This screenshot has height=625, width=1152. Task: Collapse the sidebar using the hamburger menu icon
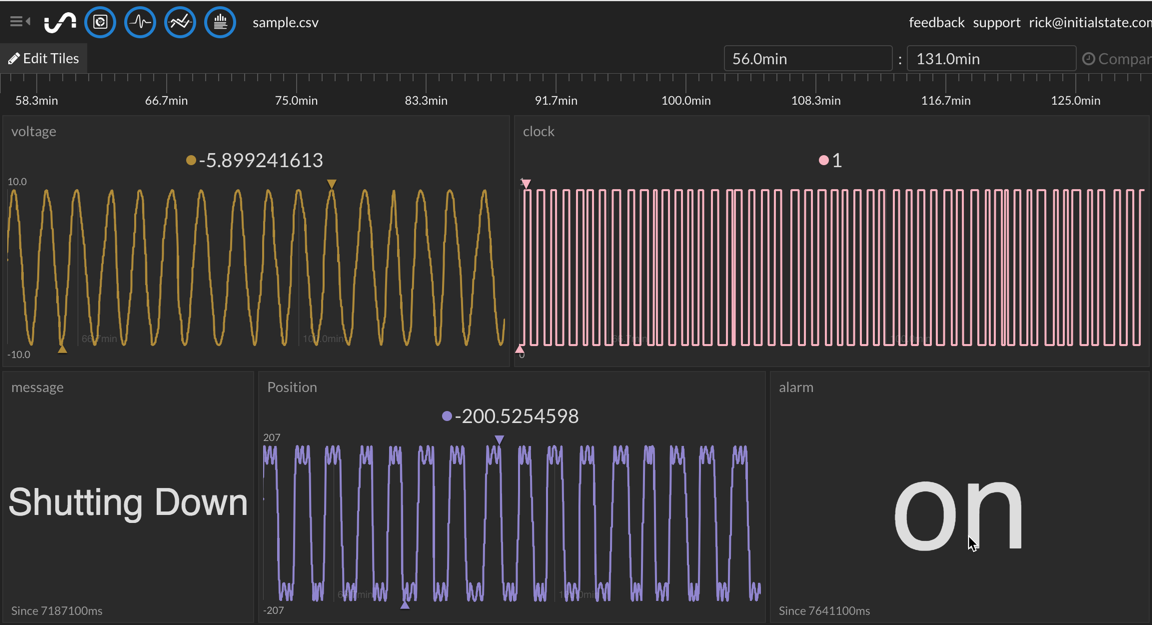18,21
